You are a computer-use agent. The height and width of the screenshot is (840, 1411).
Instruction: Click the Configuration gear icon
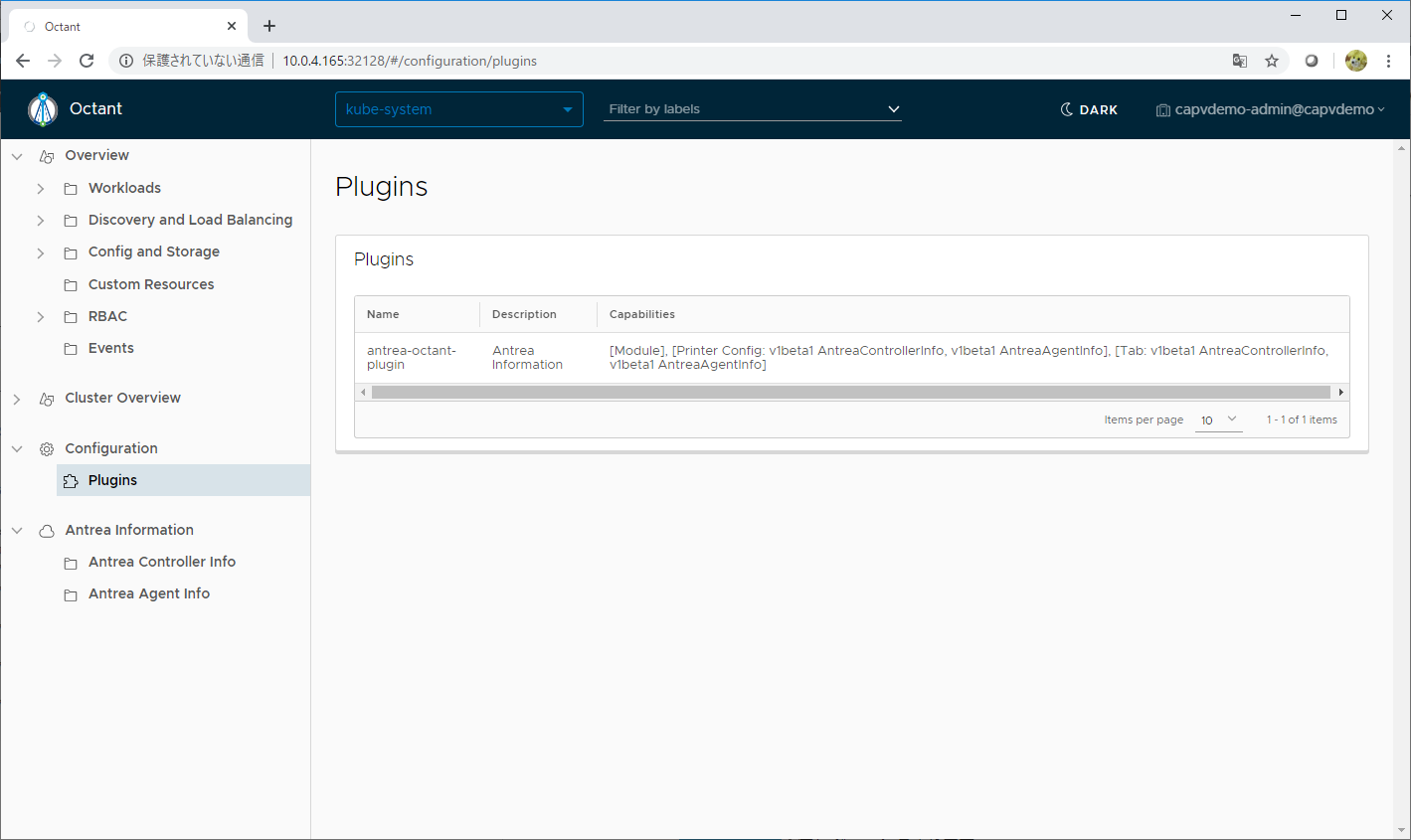(x=47, y=449)
